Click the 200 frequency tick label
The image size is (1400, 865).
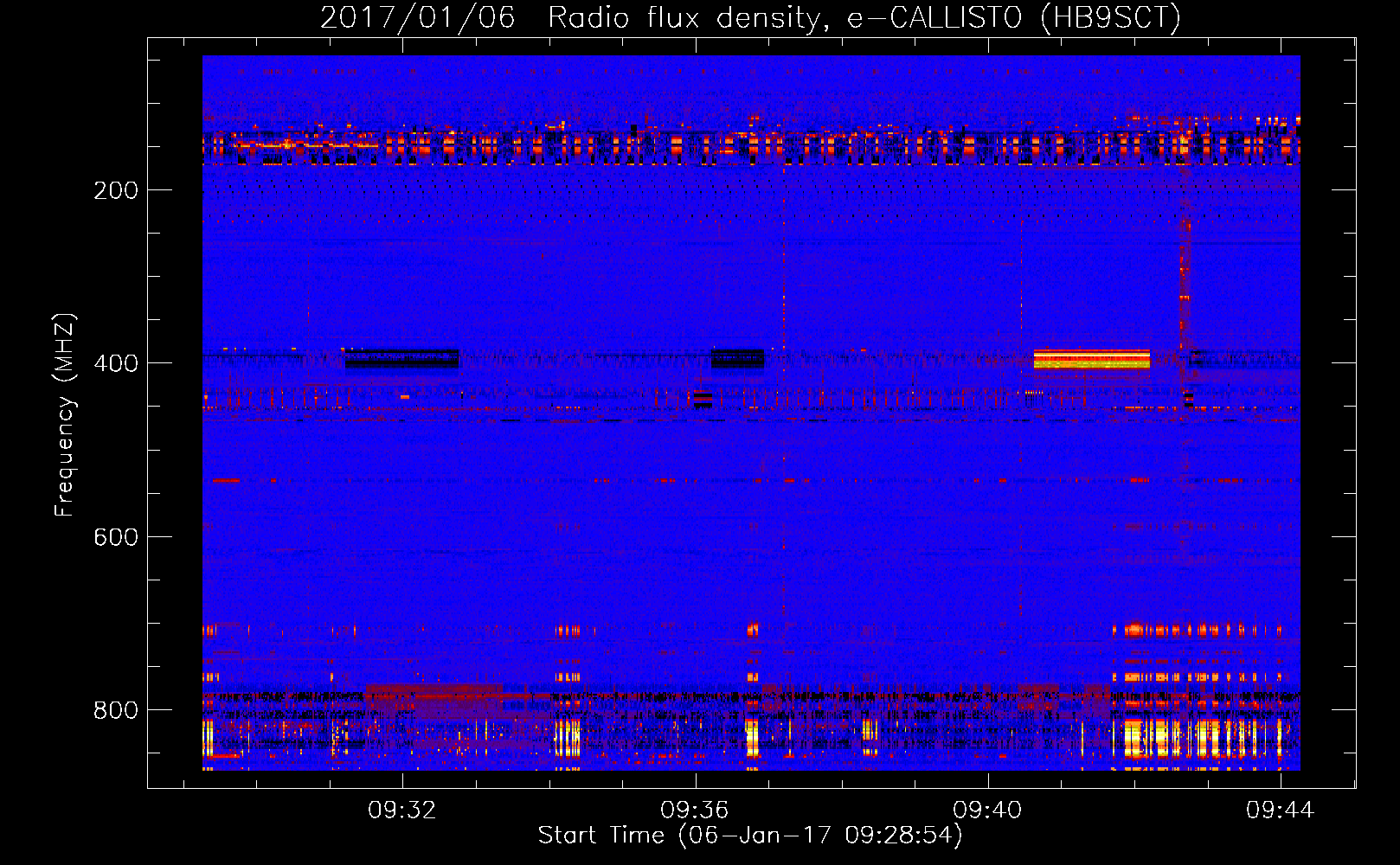(x=116, y=190)
